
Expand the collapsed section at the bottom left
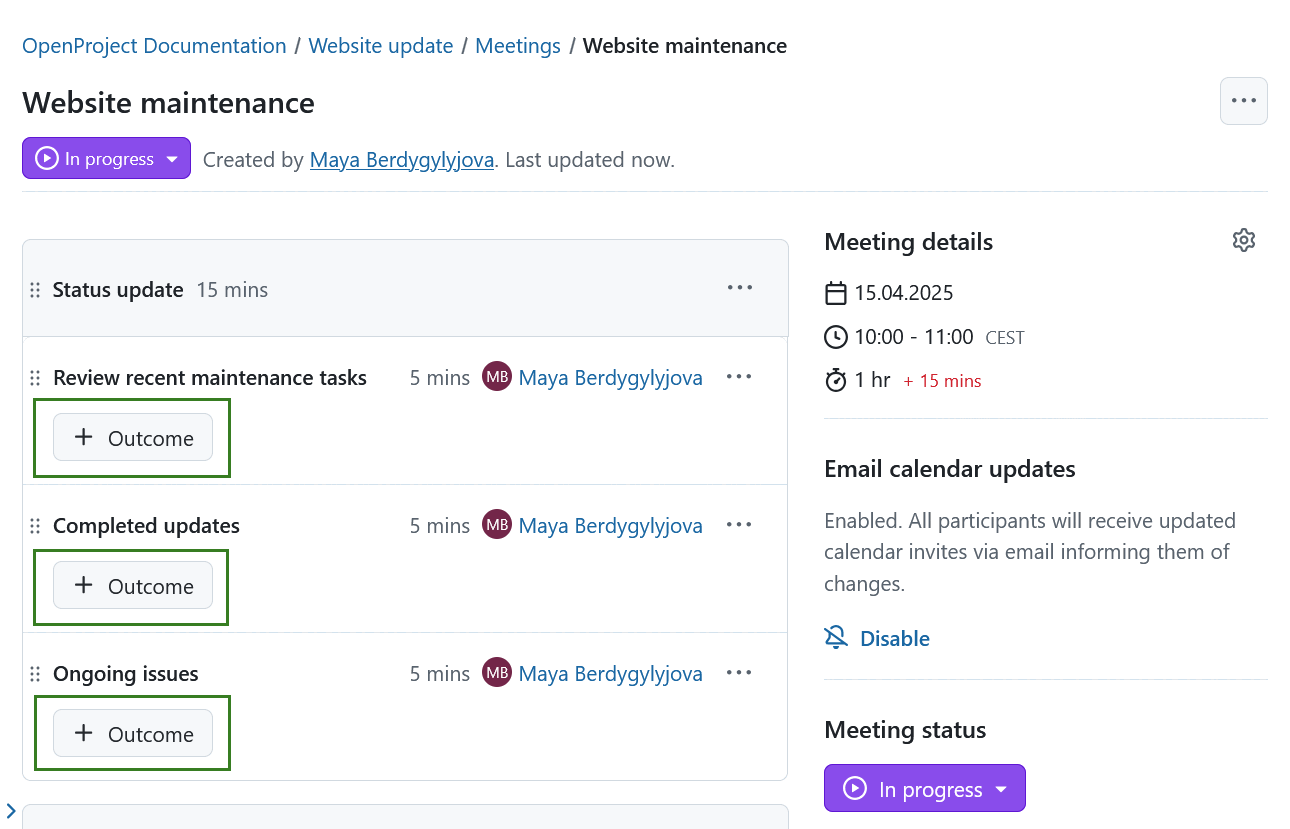pyautogui.click(x=11, y=811)
